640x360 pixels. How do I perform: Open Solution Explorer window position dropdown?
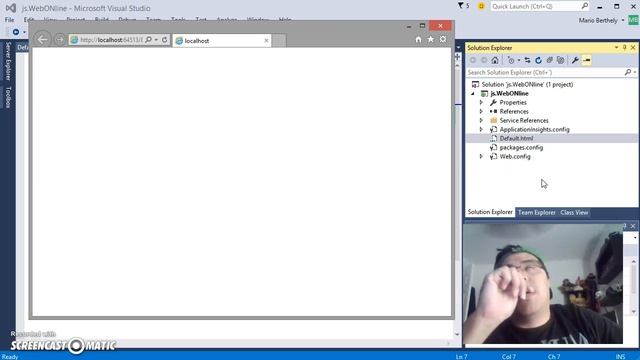pyautogui.click(x=616, y=48)
